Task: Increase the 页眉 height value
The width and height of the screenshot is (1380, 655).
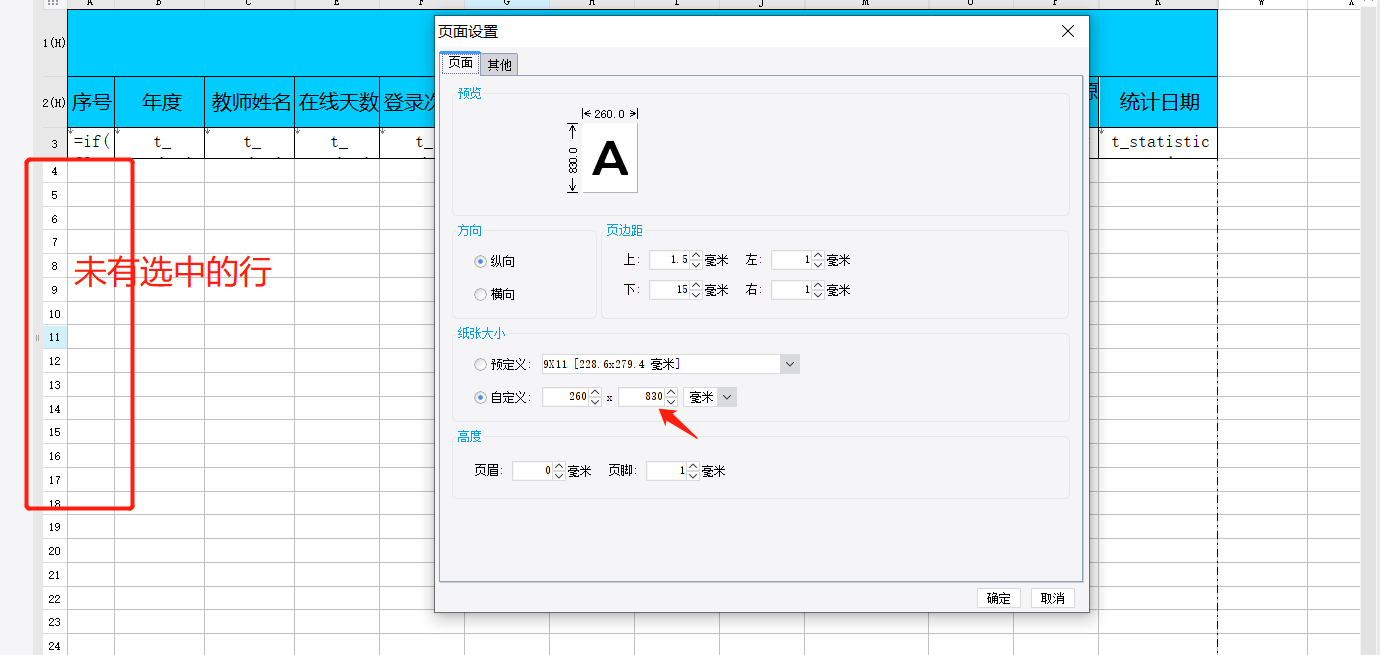Action: coord(560,467)
